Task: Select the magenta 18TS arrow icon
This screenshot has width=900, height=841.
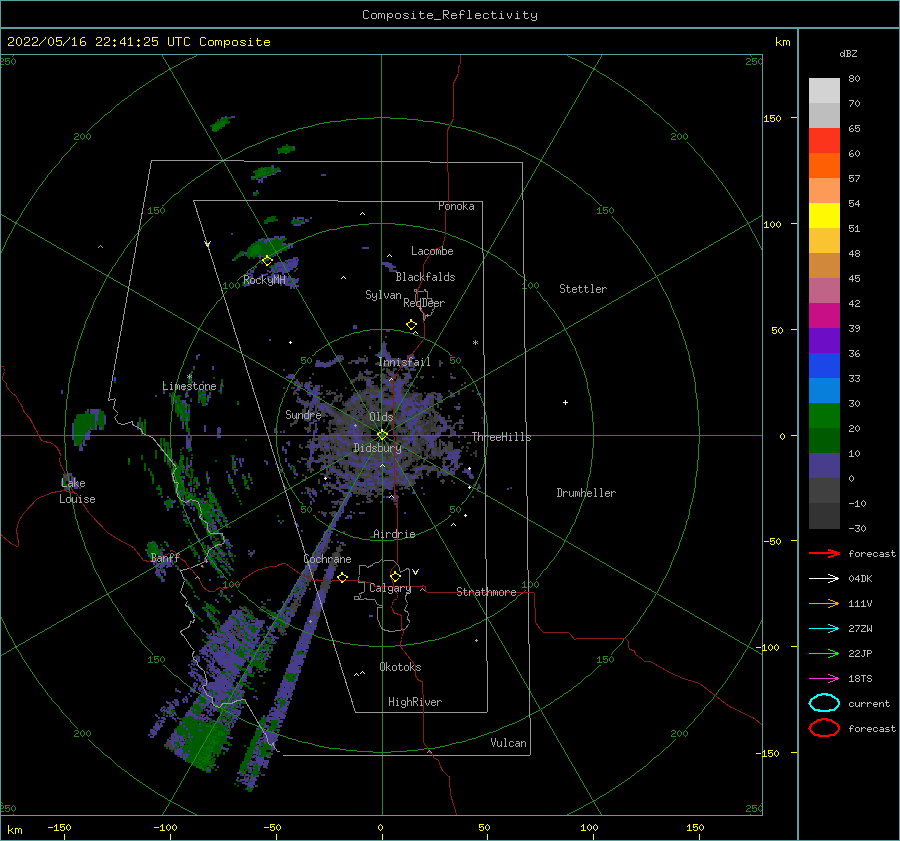Action: [824, 679]
